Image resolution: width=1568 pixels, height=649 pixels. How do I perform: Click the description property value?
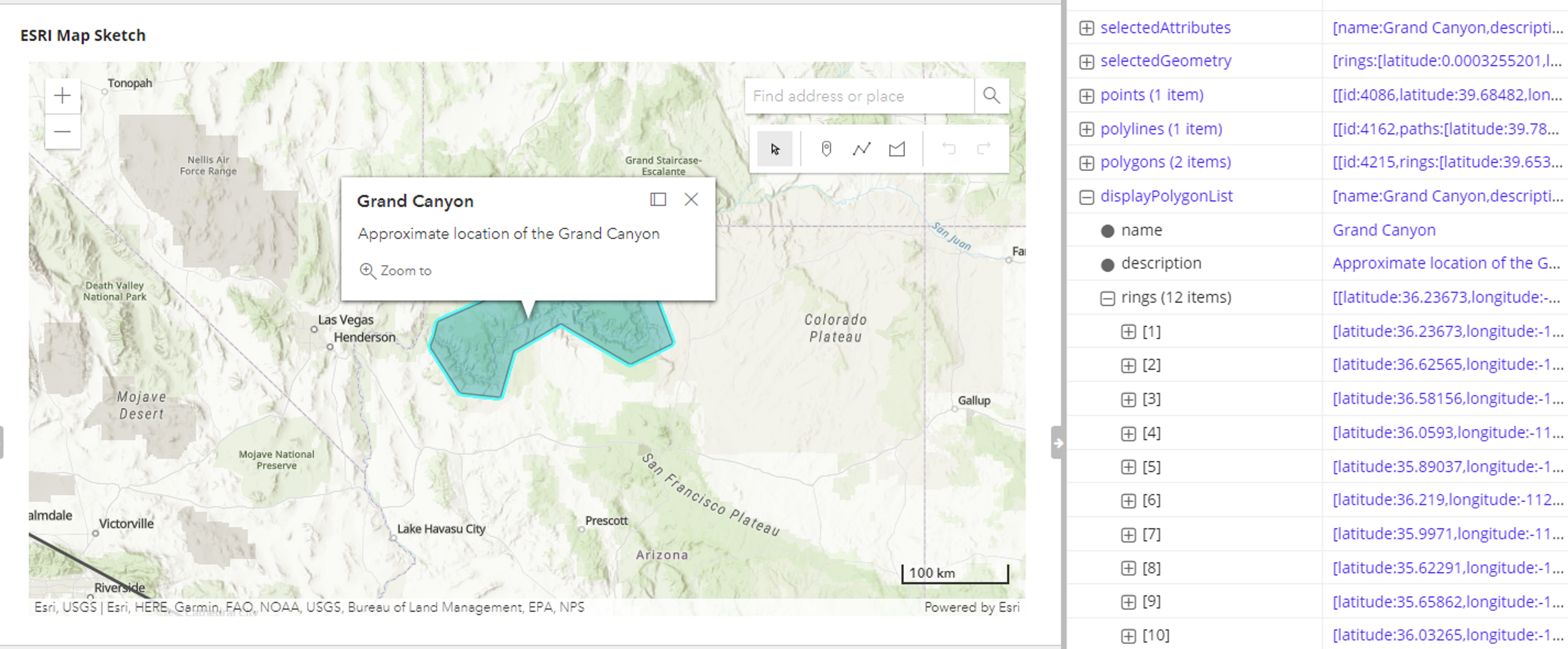coord(1445,263)
